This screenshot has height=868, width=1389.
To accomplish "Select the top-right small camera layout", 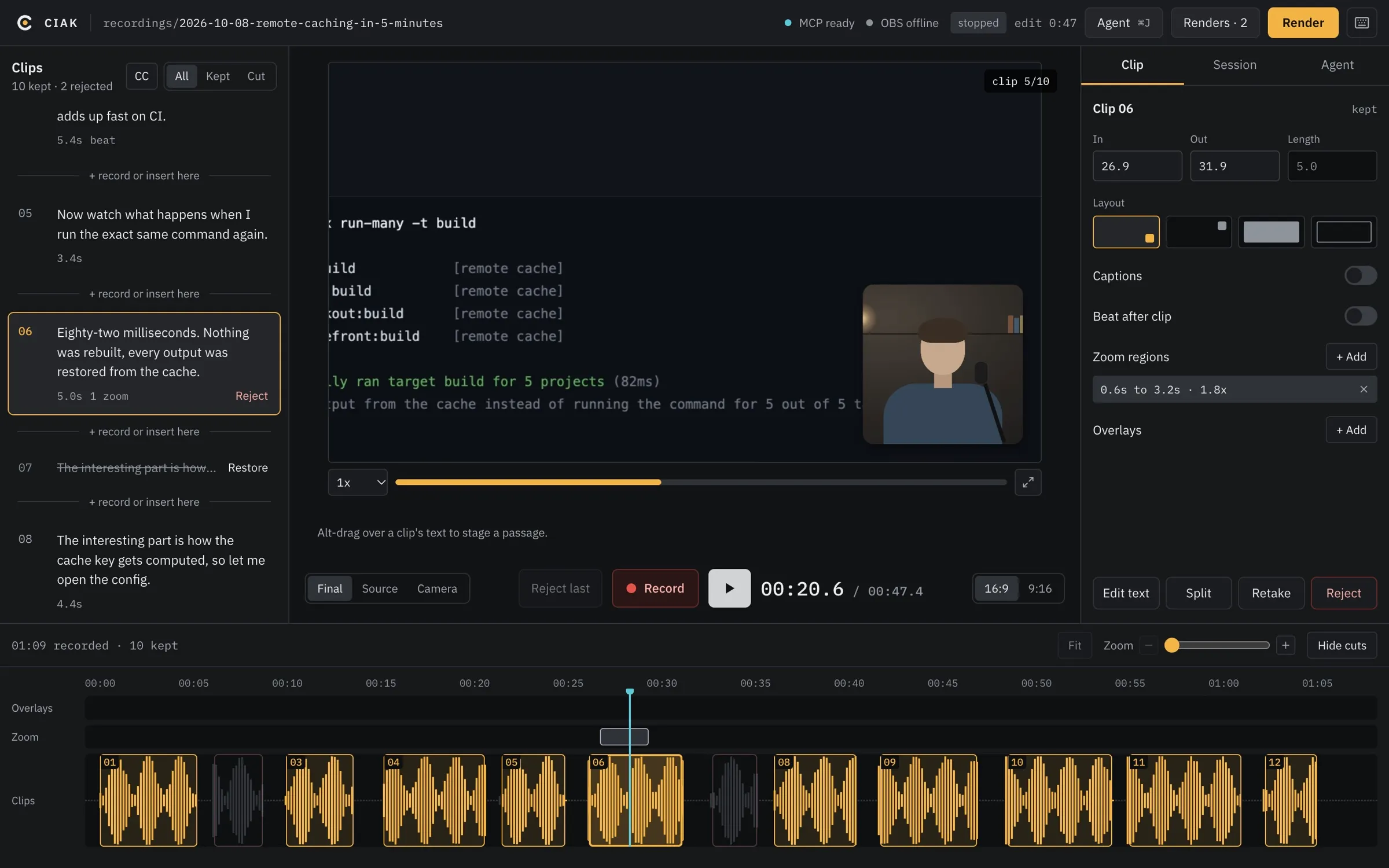I will (x=1199, y=232).
